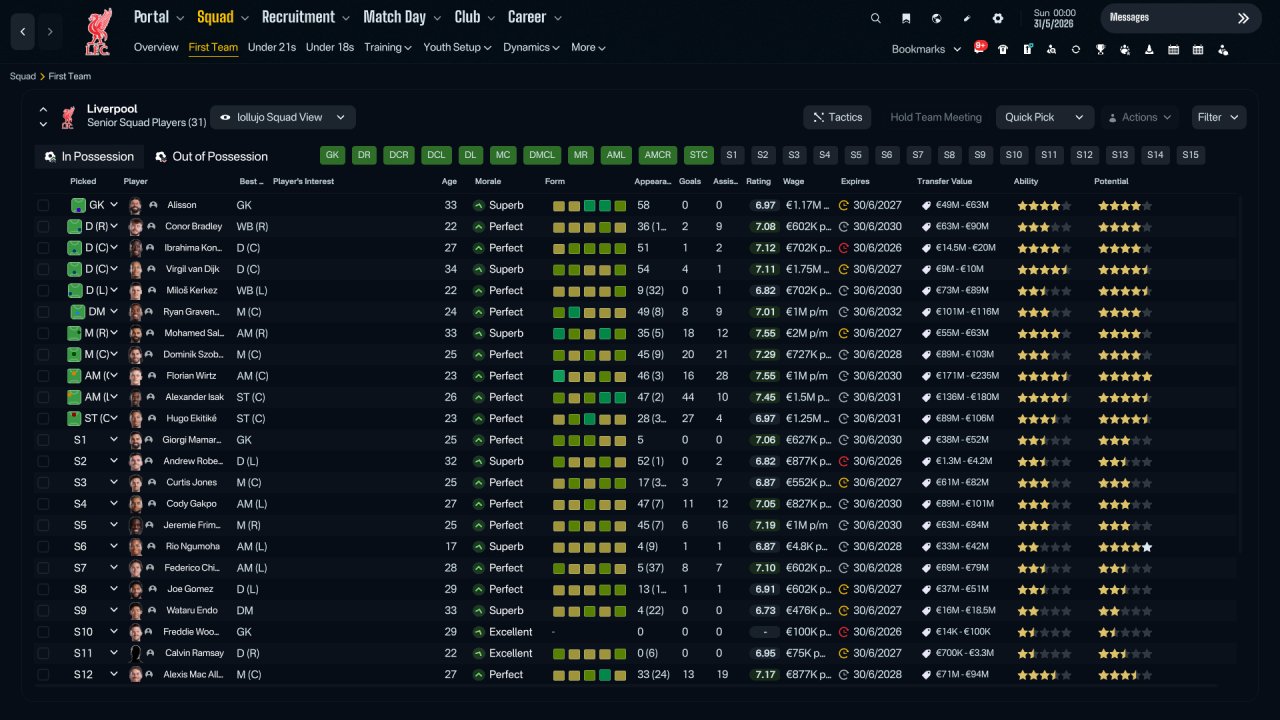Open Alisson's GK picked position dropdown
Image resolution: width=1280 pixels, height=720 pixels.
[114, 205]
